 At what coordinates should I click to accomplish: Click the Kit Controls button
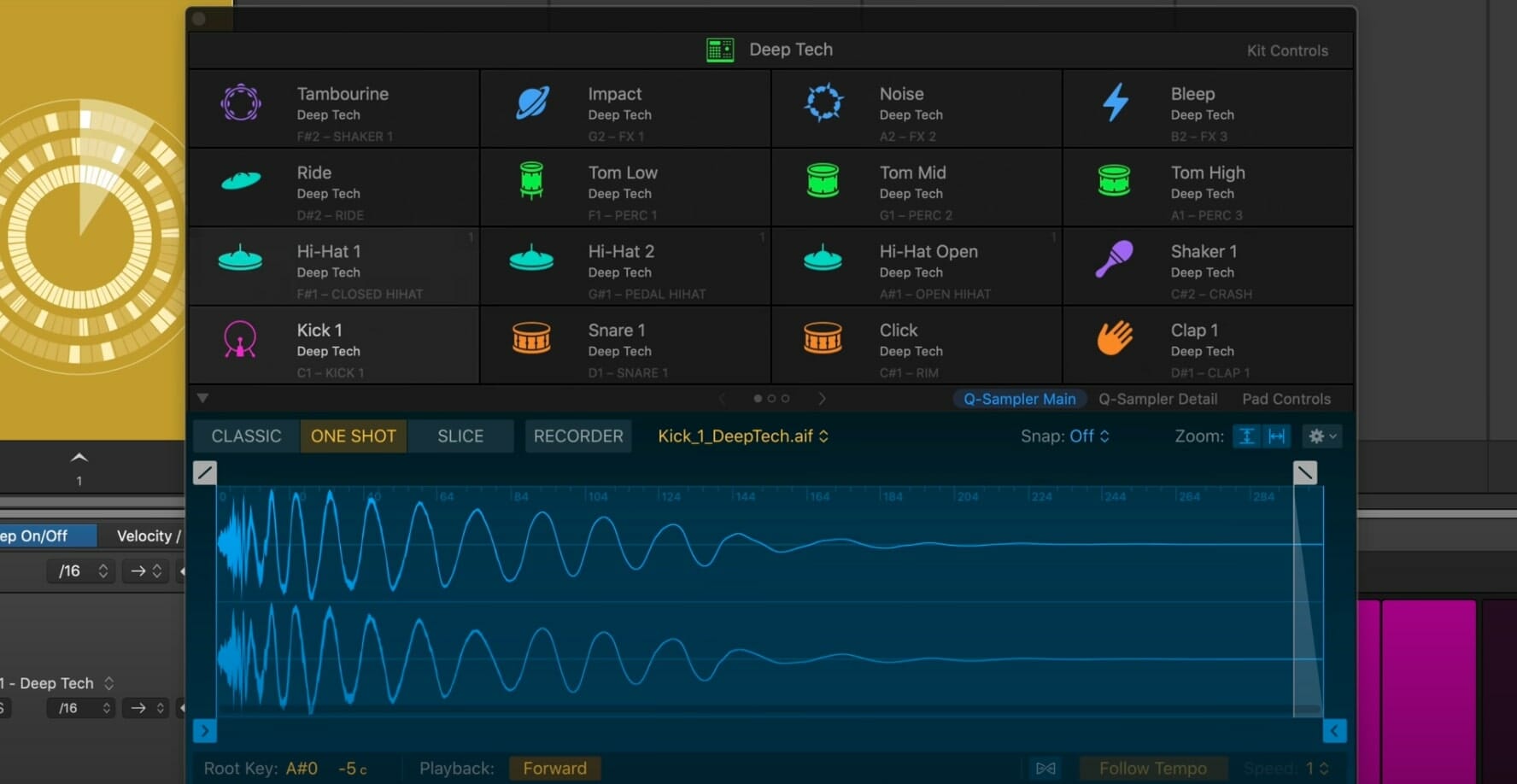(1286, 50)
